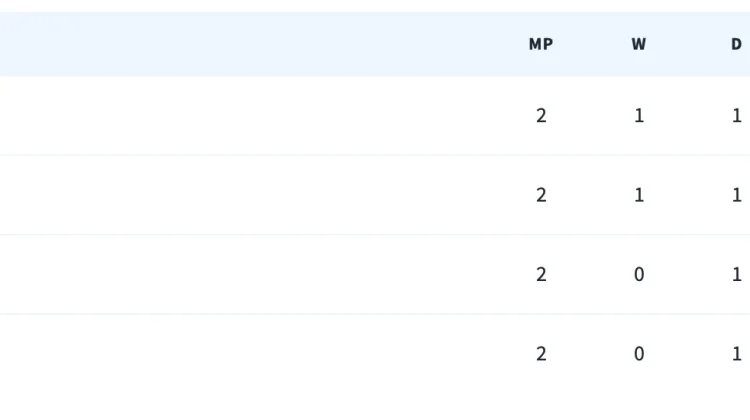Click the last row's zero wins value
The height and width of the screenshot is (420, 750).
click(x=639, y=354)
